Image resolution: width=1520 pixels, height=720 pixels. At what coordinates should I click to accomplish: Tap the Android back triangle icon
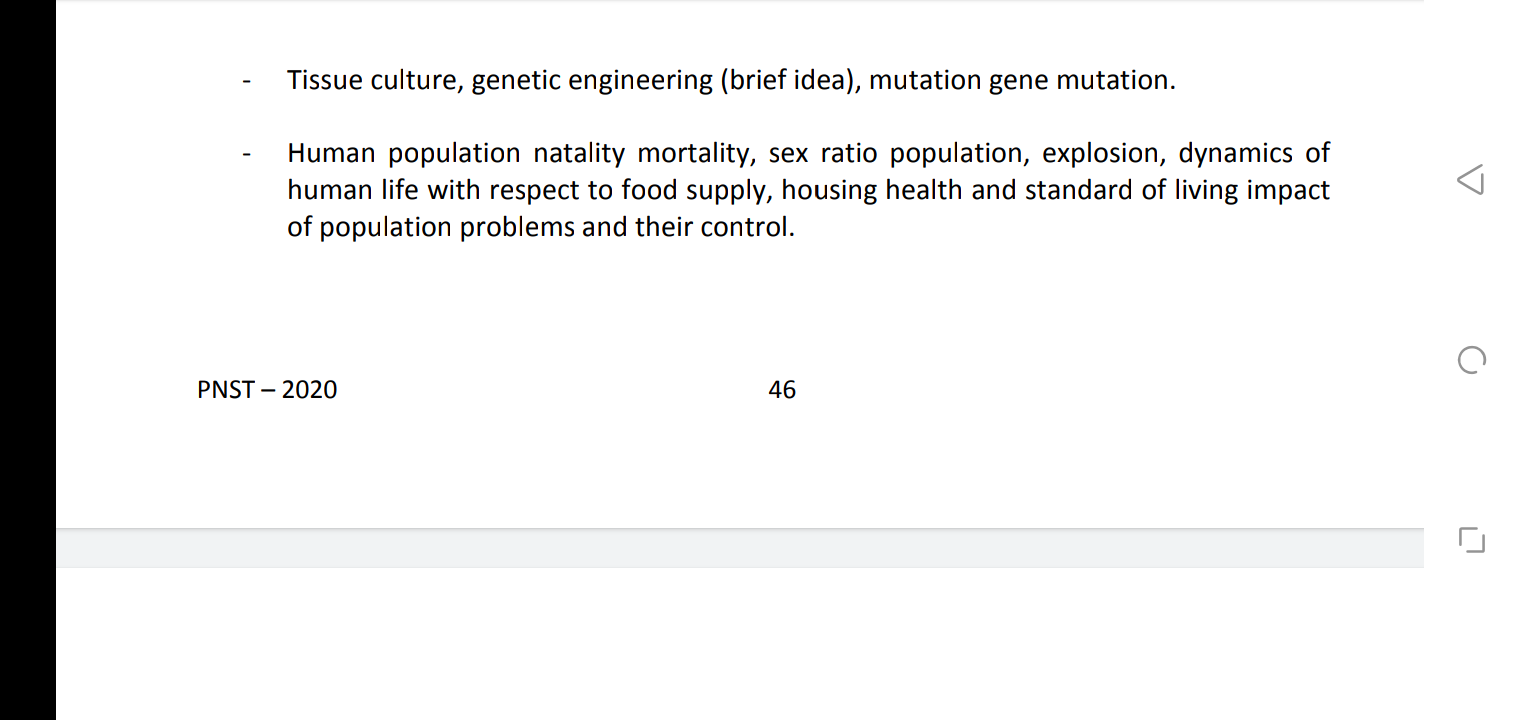point(1470,180)
